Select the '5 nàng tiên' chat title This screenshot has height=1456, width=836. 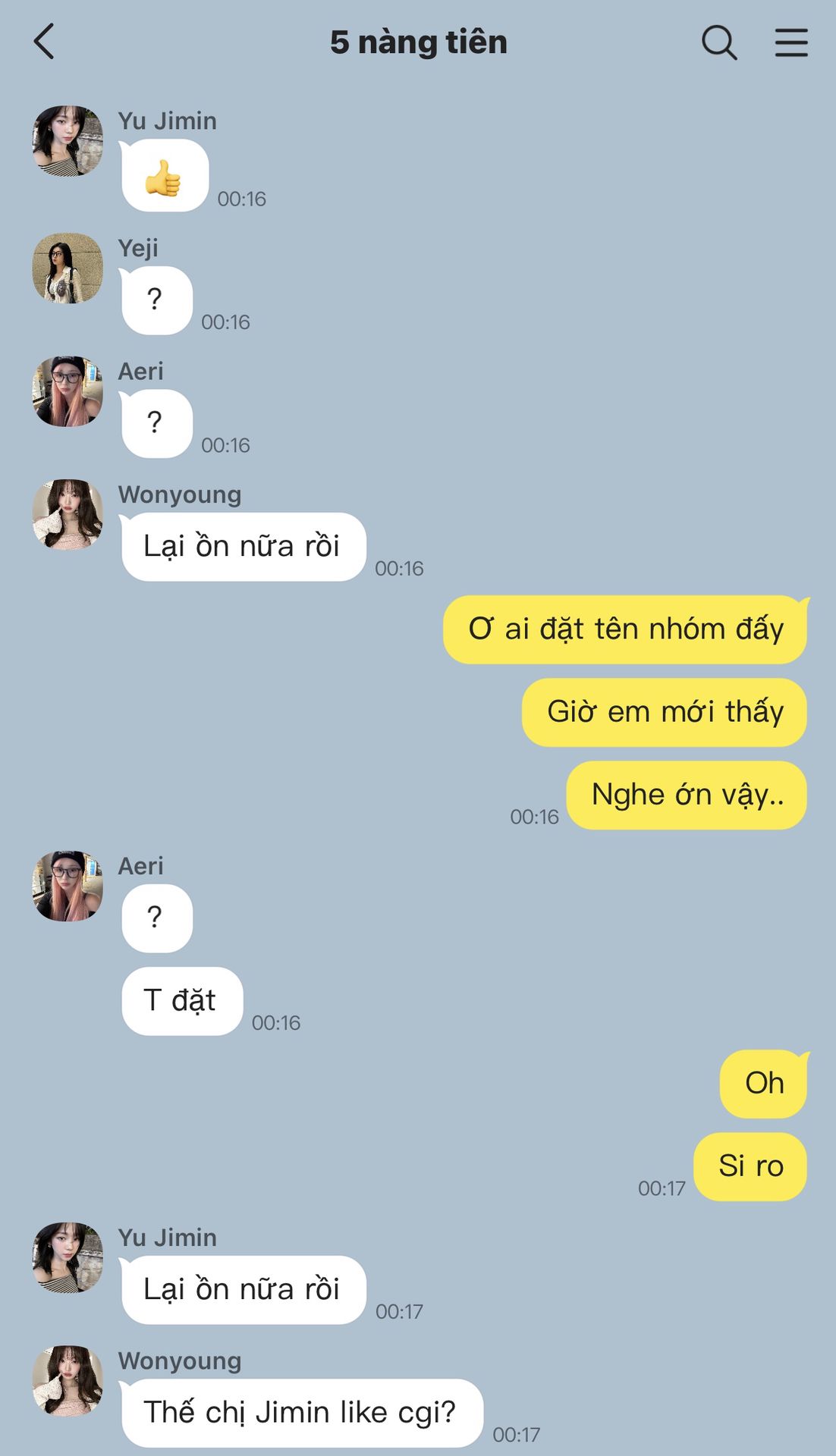[x=419, y=42]
